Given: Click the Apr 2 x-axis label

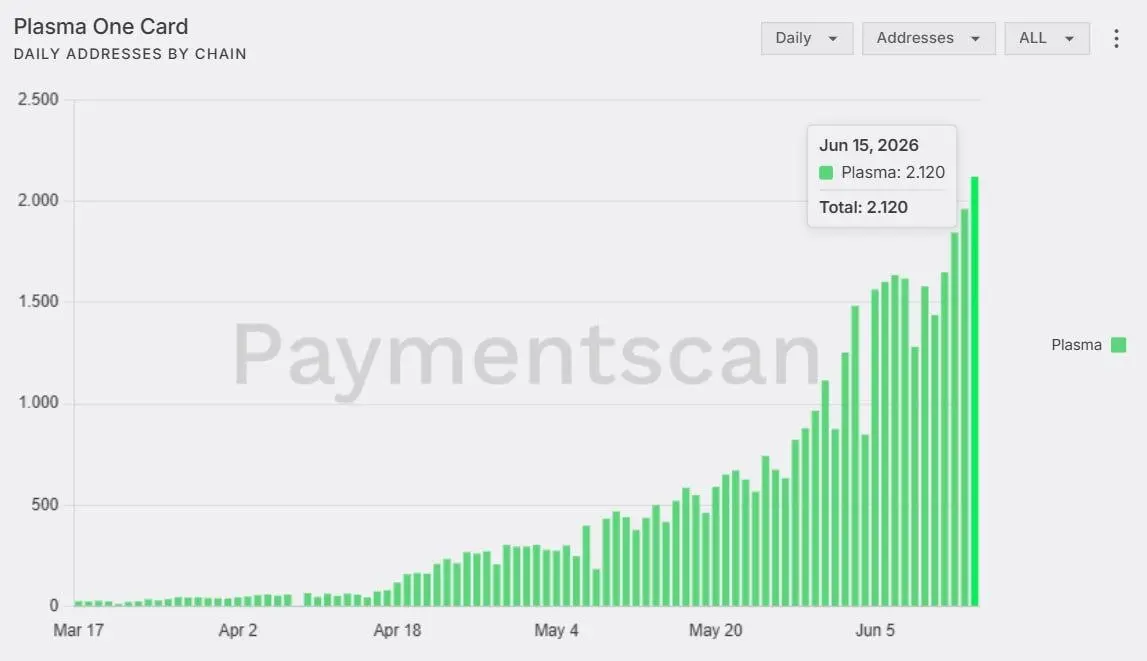Looking at the screenshot, I should click(238, 630).
